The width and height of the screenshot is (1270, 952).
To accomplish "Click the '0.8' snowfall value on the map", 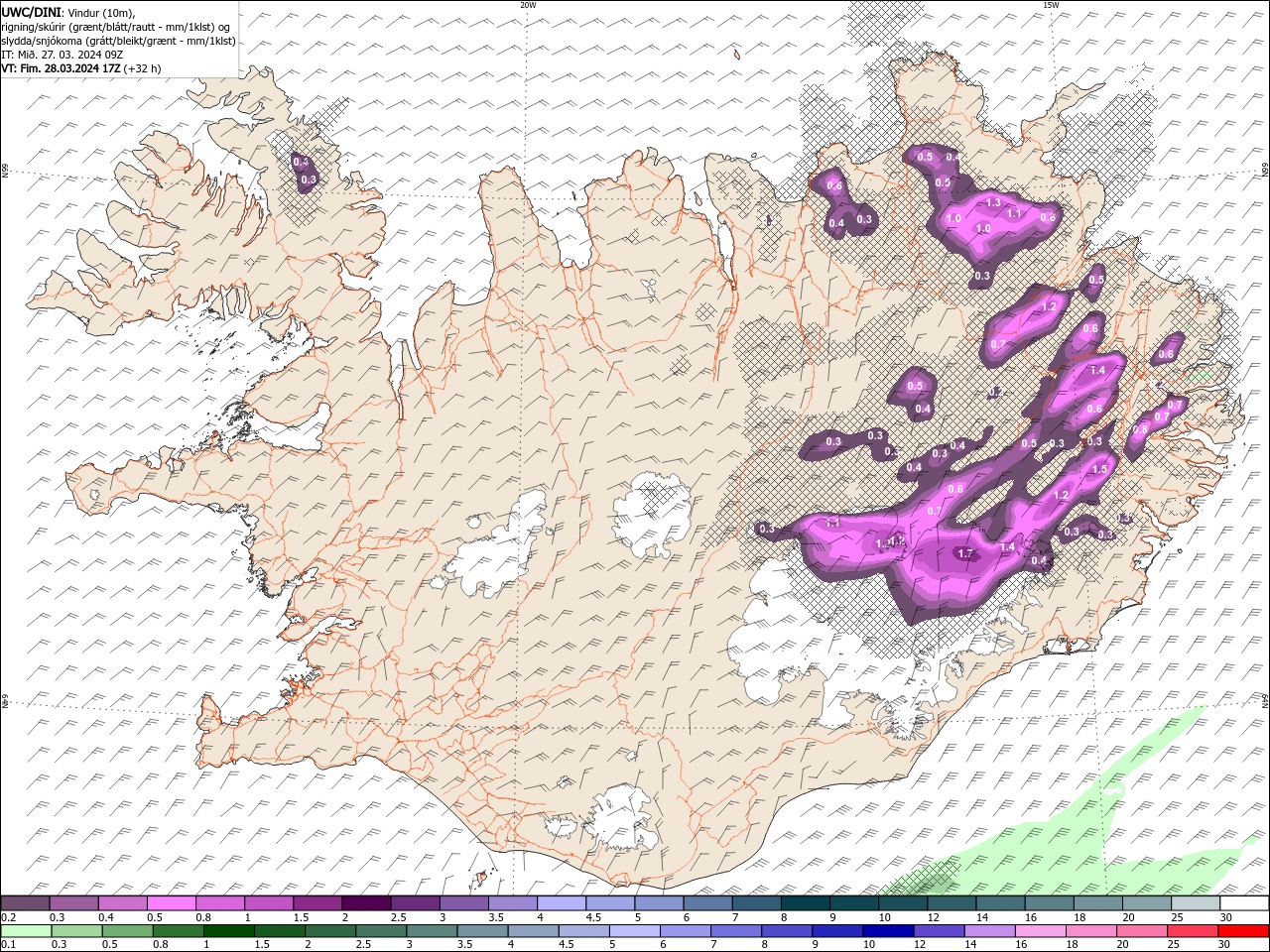I will point(1140,429).
